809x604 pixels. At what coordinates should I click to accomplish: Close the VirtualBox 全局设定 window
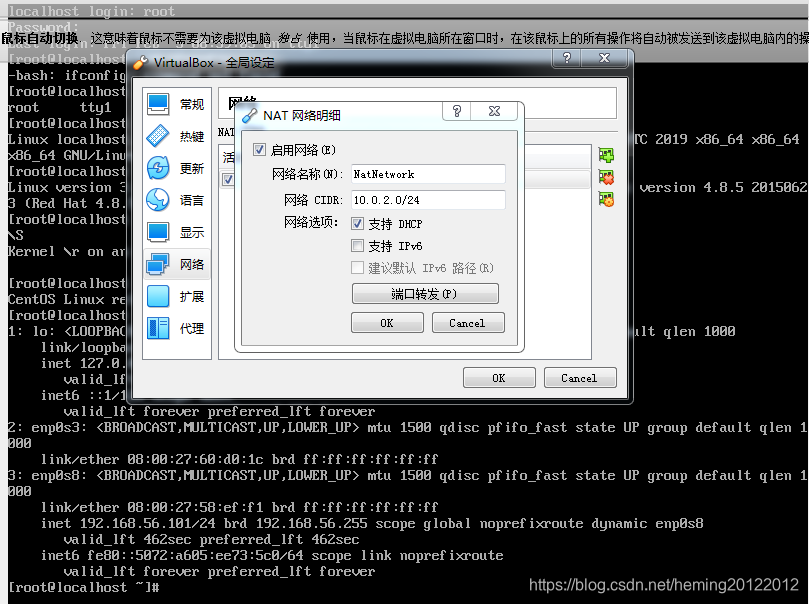tap(604, 58)
